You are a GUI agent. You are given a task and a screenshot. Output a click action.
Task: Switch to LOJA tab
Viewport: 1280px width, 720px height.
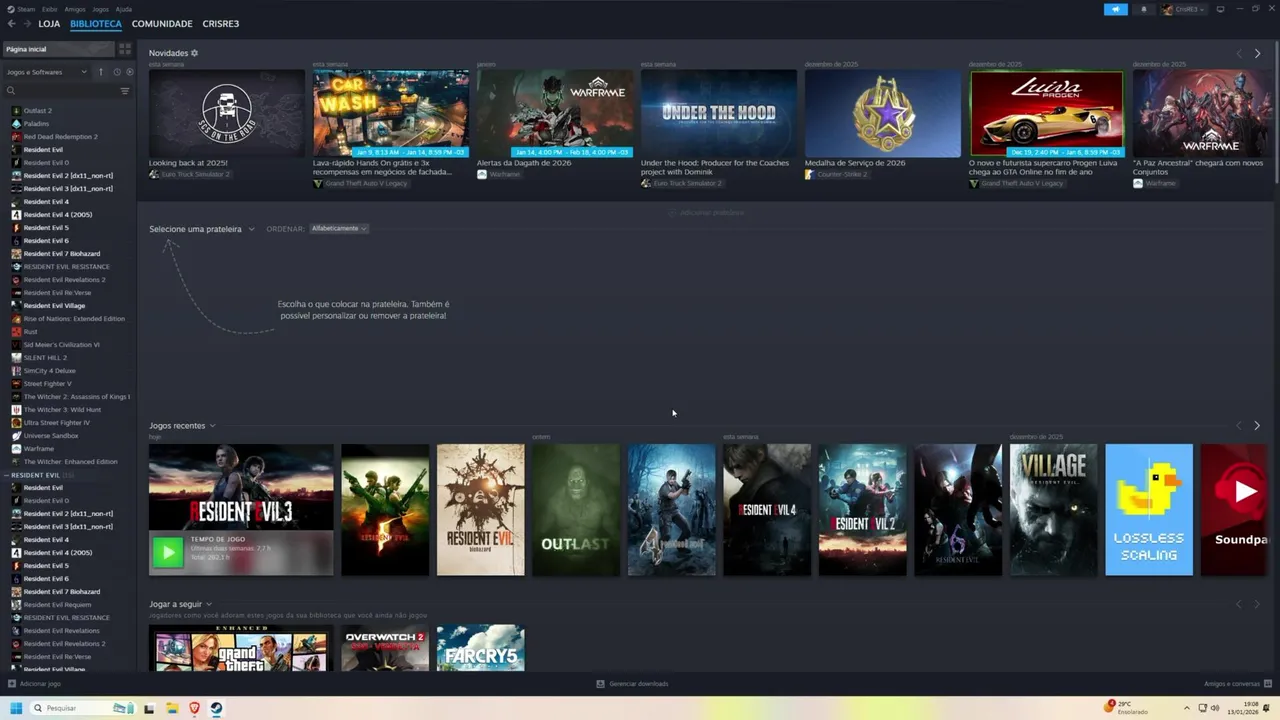coord(49,23)
